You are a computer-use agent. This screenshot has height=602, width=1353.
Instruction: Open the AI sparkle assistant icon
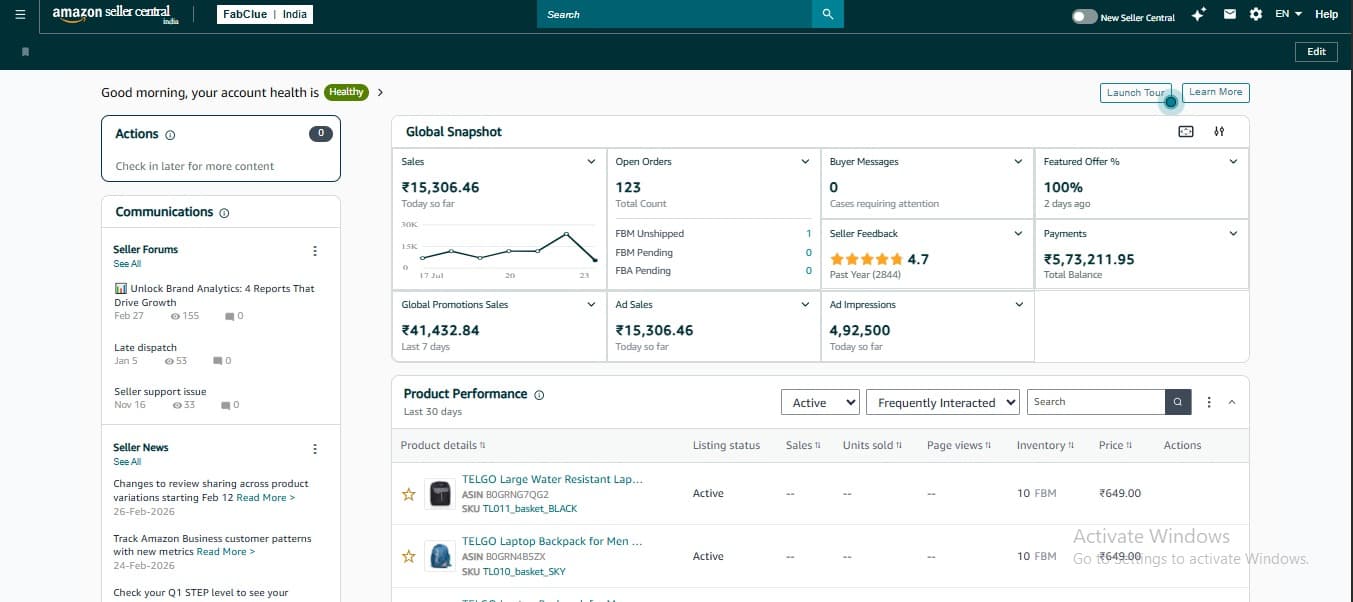[1200, 14]
